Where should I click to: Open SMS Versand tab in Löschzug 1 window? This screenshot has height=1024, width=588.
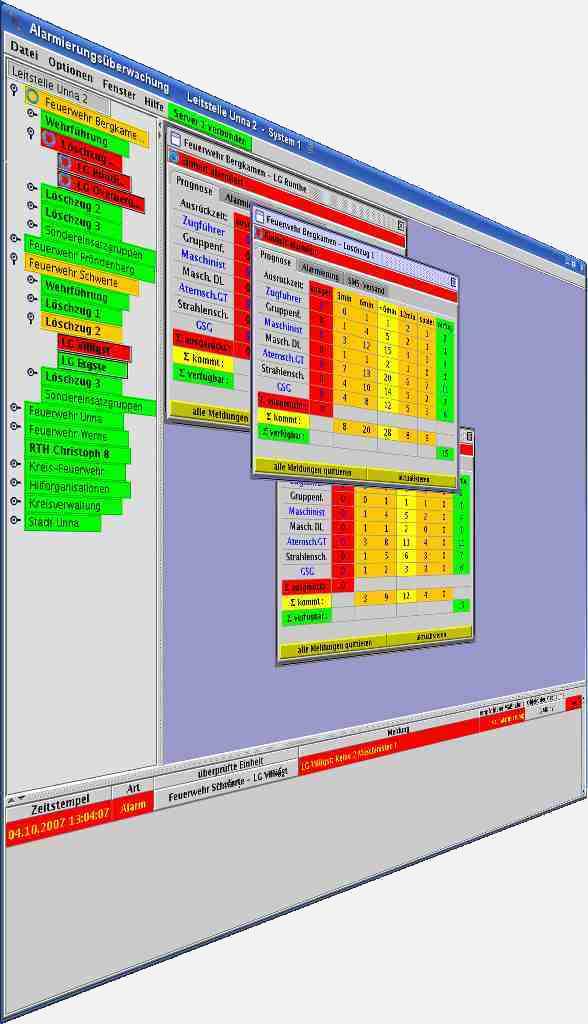367,285
